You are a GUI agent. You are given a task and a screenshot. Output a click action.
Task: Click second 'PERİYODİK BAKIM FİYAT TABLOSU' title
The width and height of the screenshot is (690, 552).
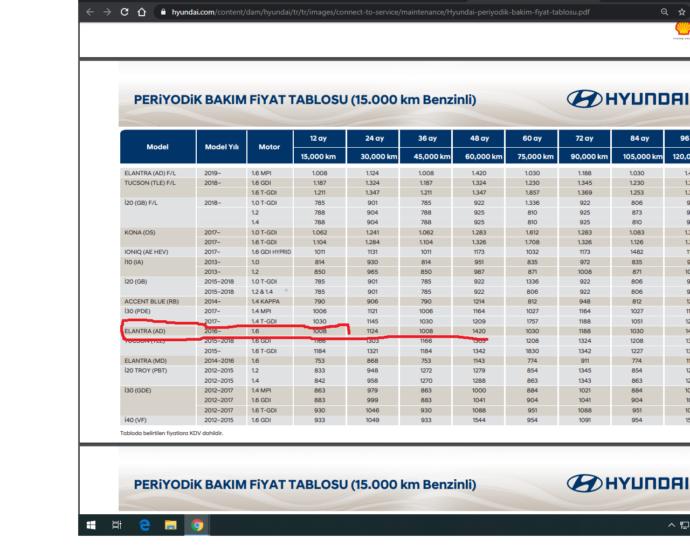(305, 484)
